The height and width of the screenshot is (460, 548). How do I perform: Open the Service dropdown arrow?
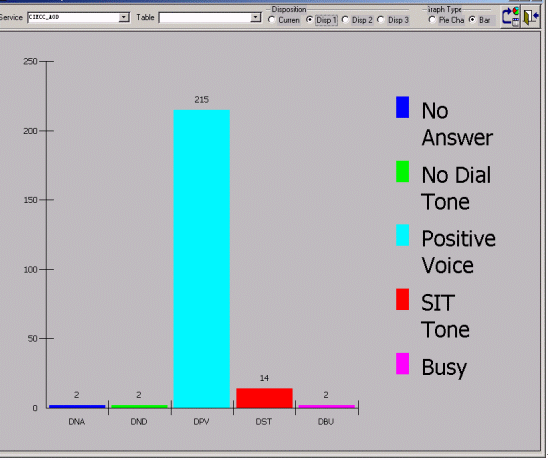tap(124, 17)
